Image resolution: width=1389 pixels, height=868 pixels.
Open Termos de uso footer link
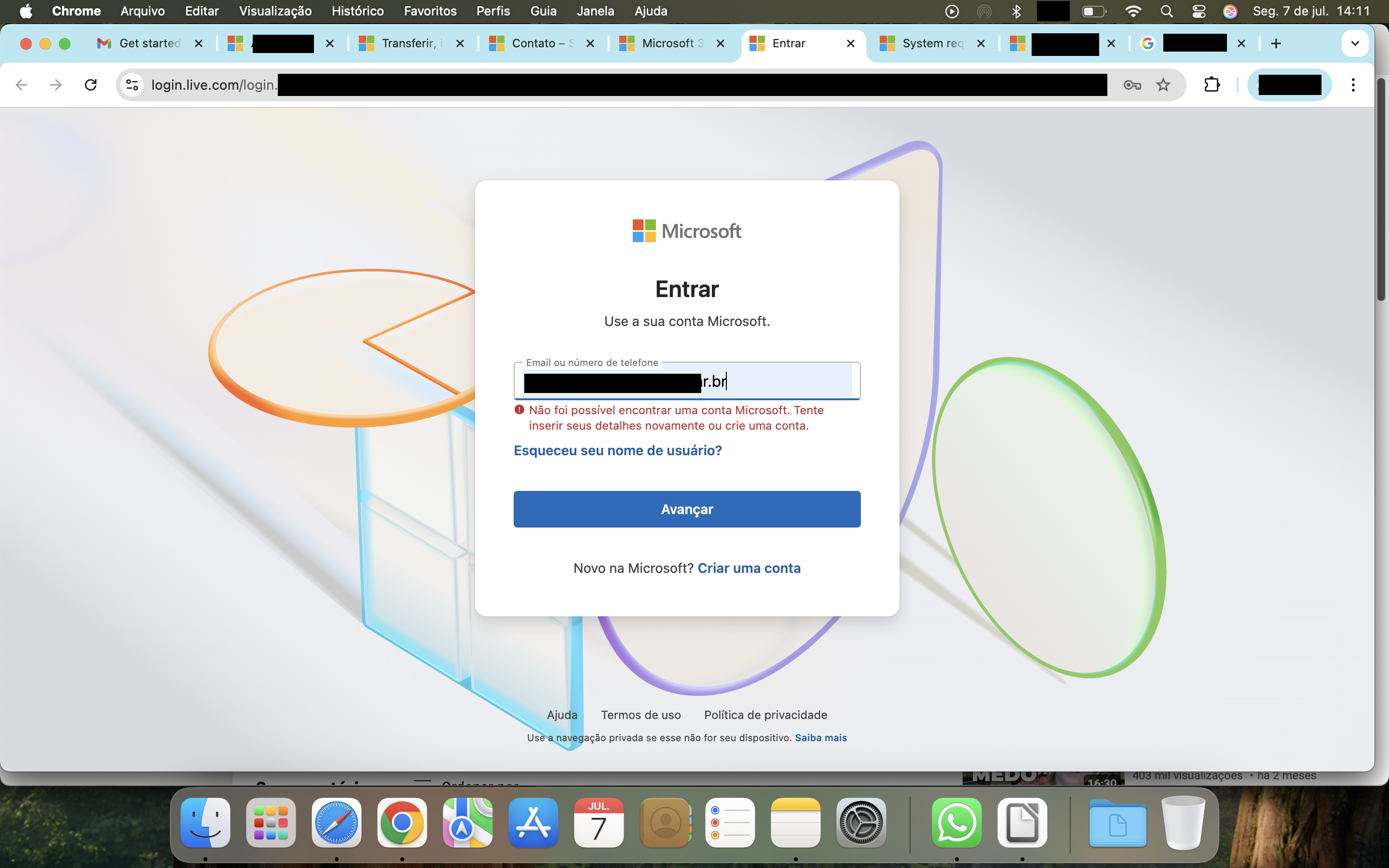coord(640,715)
